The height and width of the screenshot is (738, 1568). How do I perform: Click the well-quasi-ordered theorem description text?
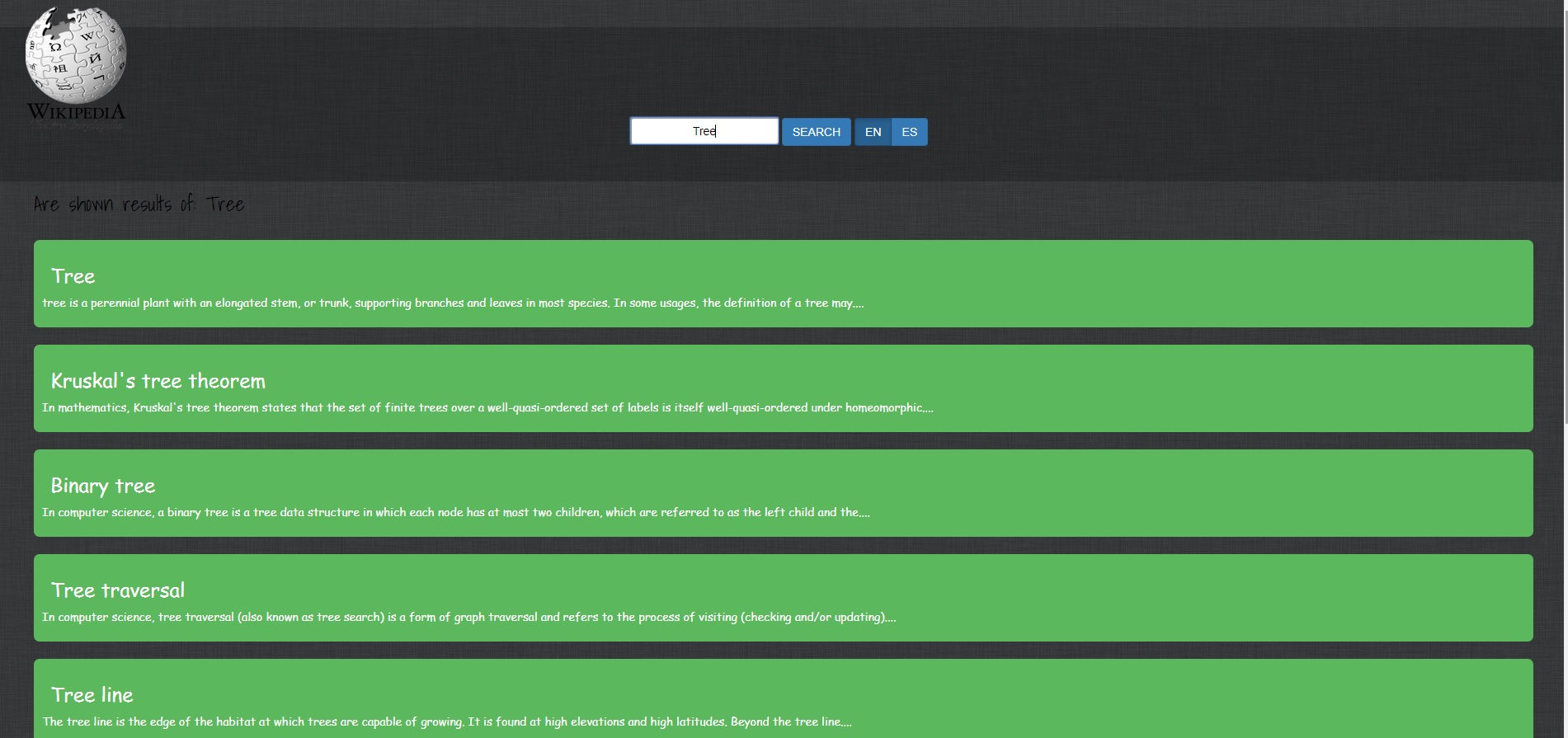487,408
